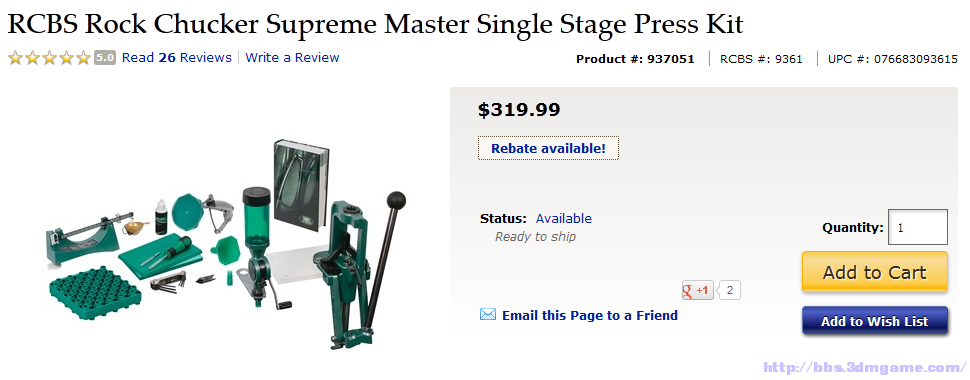Screen dimensions: 970x380
Task: Click the bbs.3dmgame.com watermark URL
Action: click(865, 367)
